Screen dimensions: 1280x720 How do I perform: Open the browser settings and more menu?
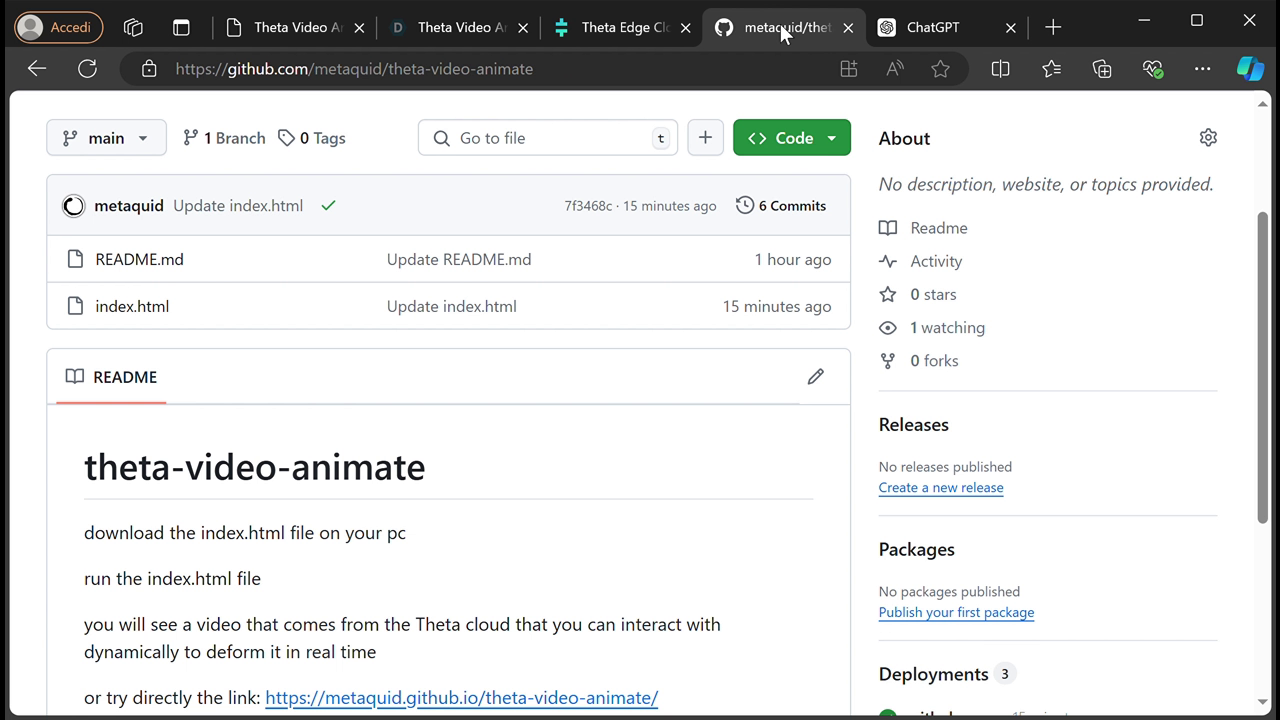(x=1202, y=69)
